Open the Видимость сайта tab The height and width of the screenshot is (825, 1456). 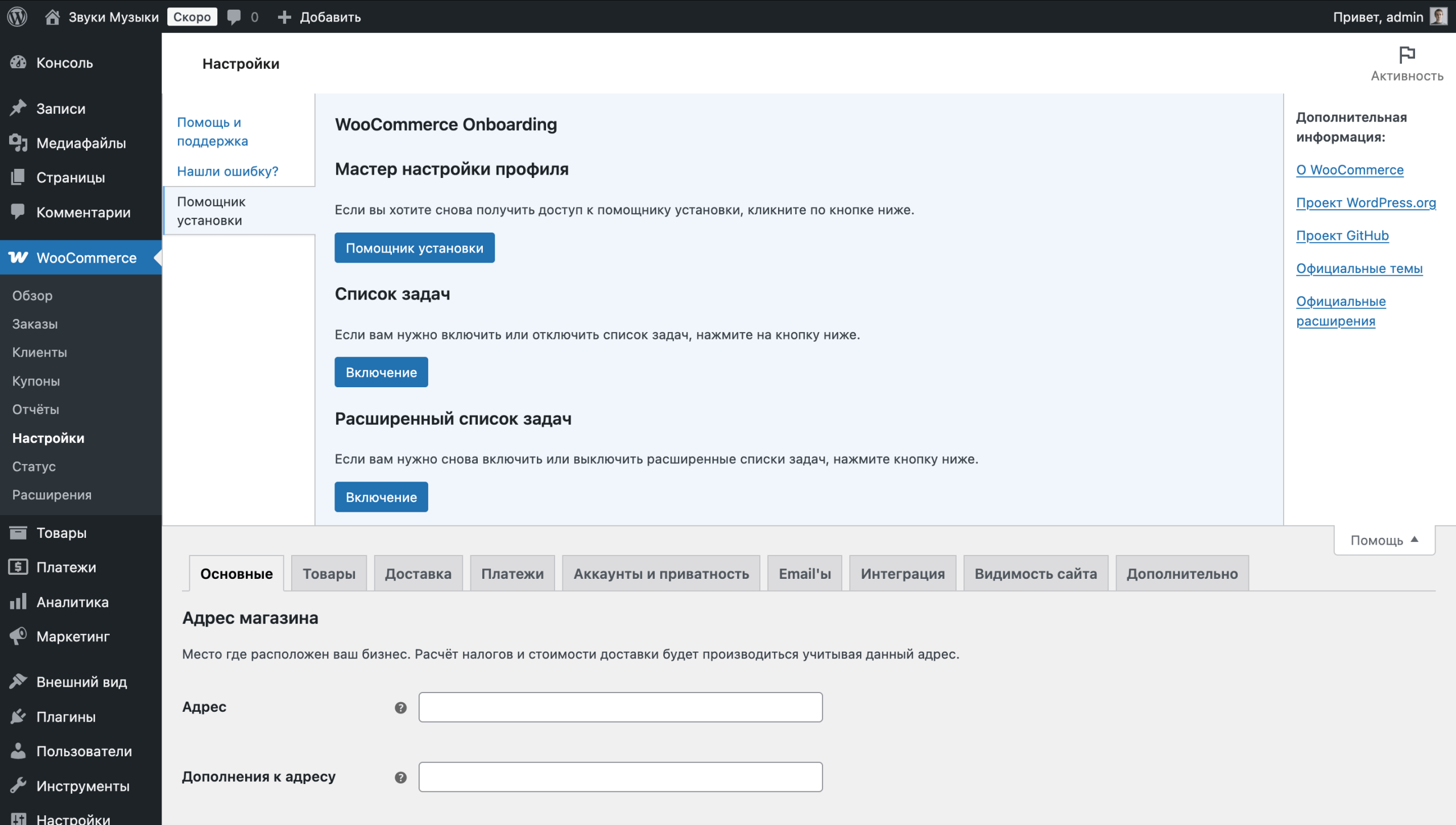coord(1035,573)
